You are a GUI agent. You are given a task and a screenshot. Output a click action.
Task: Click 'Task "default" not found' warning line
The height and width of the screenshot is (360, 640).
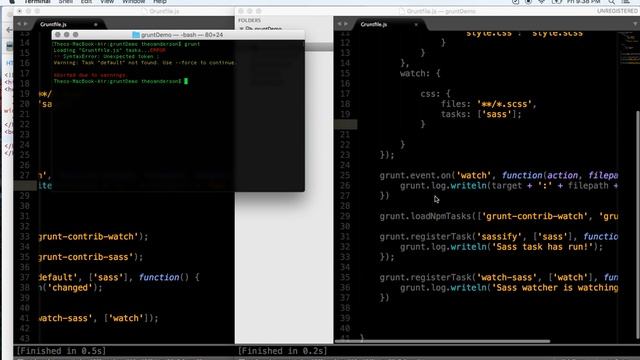144,63
